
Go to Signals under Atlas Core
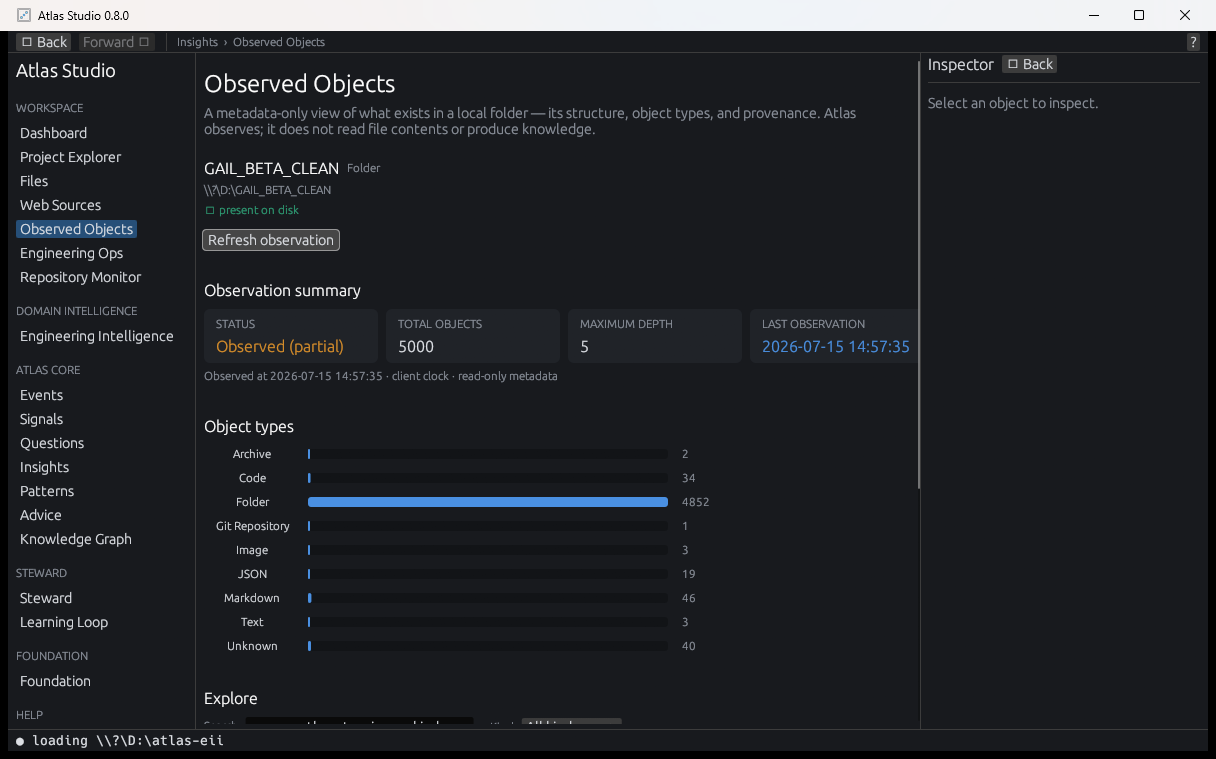pos(41,419)
